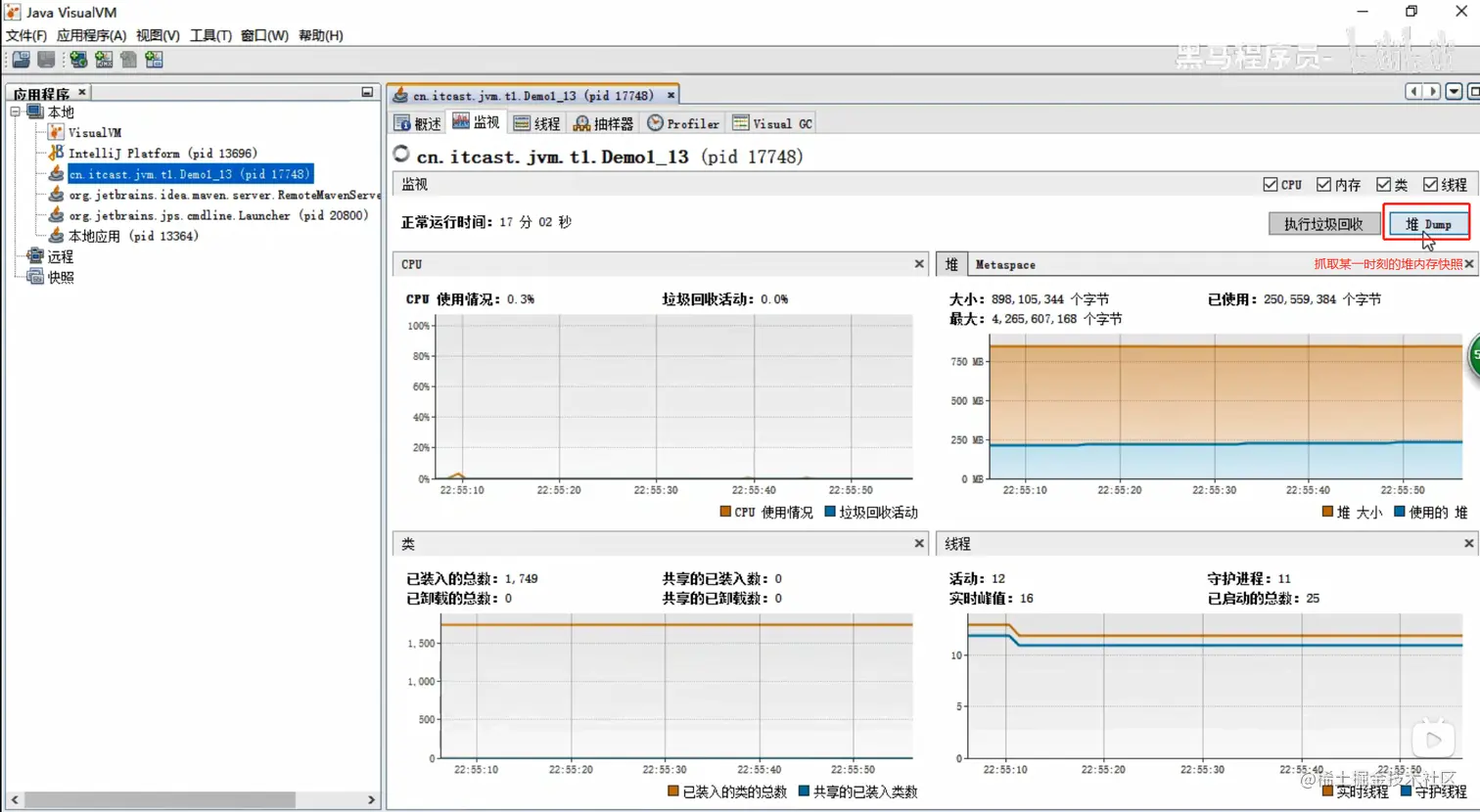Close the 类 (Classes) chart panel

pyautogui.click(x=919, y=543)
